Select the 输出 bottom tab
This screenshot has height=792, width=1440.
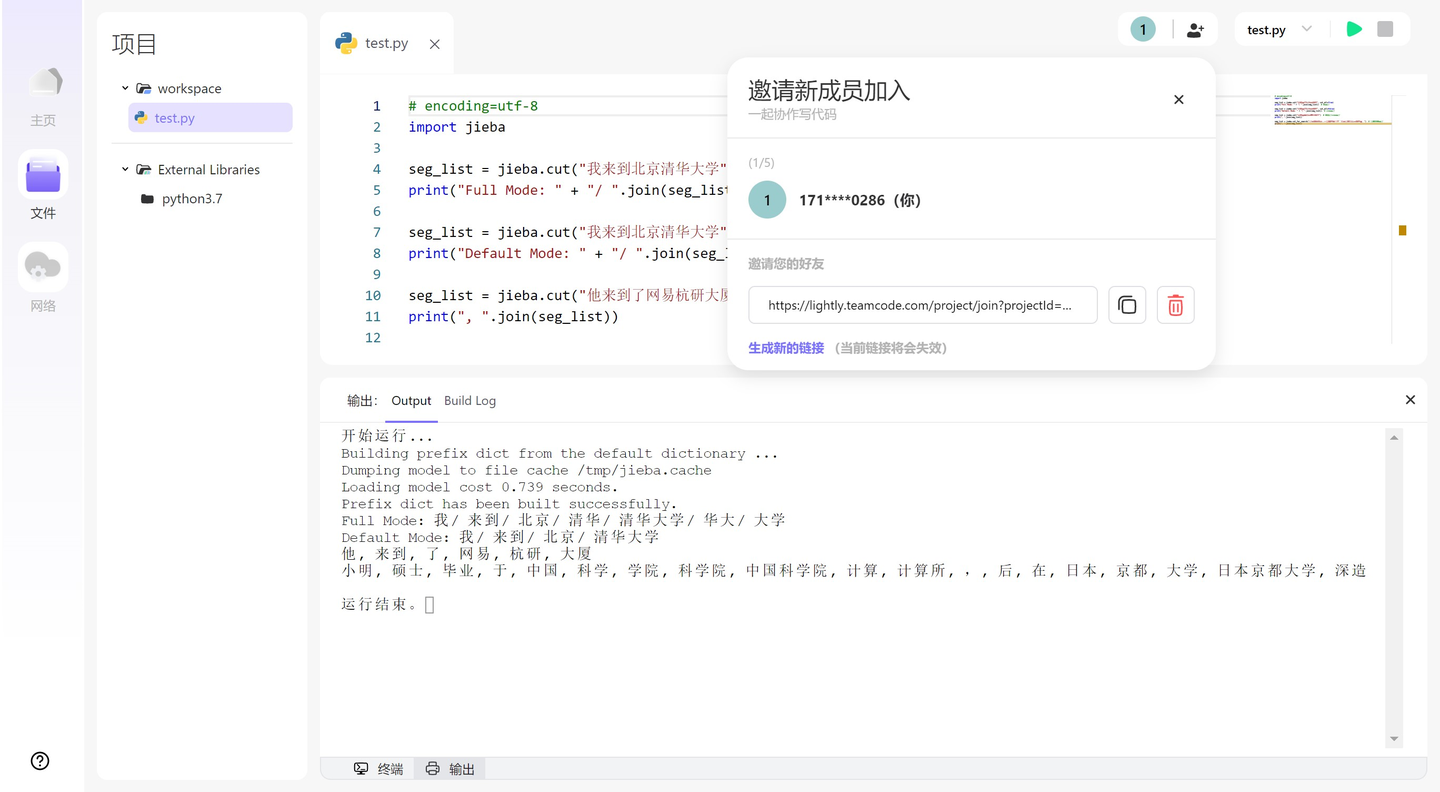pyautogui.click(x=450, y=769)
